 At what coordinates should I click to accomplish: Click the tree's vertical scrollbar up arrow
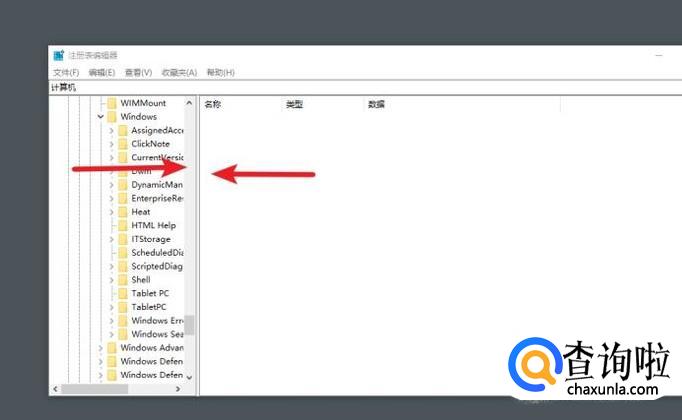(x=189, y=103)
